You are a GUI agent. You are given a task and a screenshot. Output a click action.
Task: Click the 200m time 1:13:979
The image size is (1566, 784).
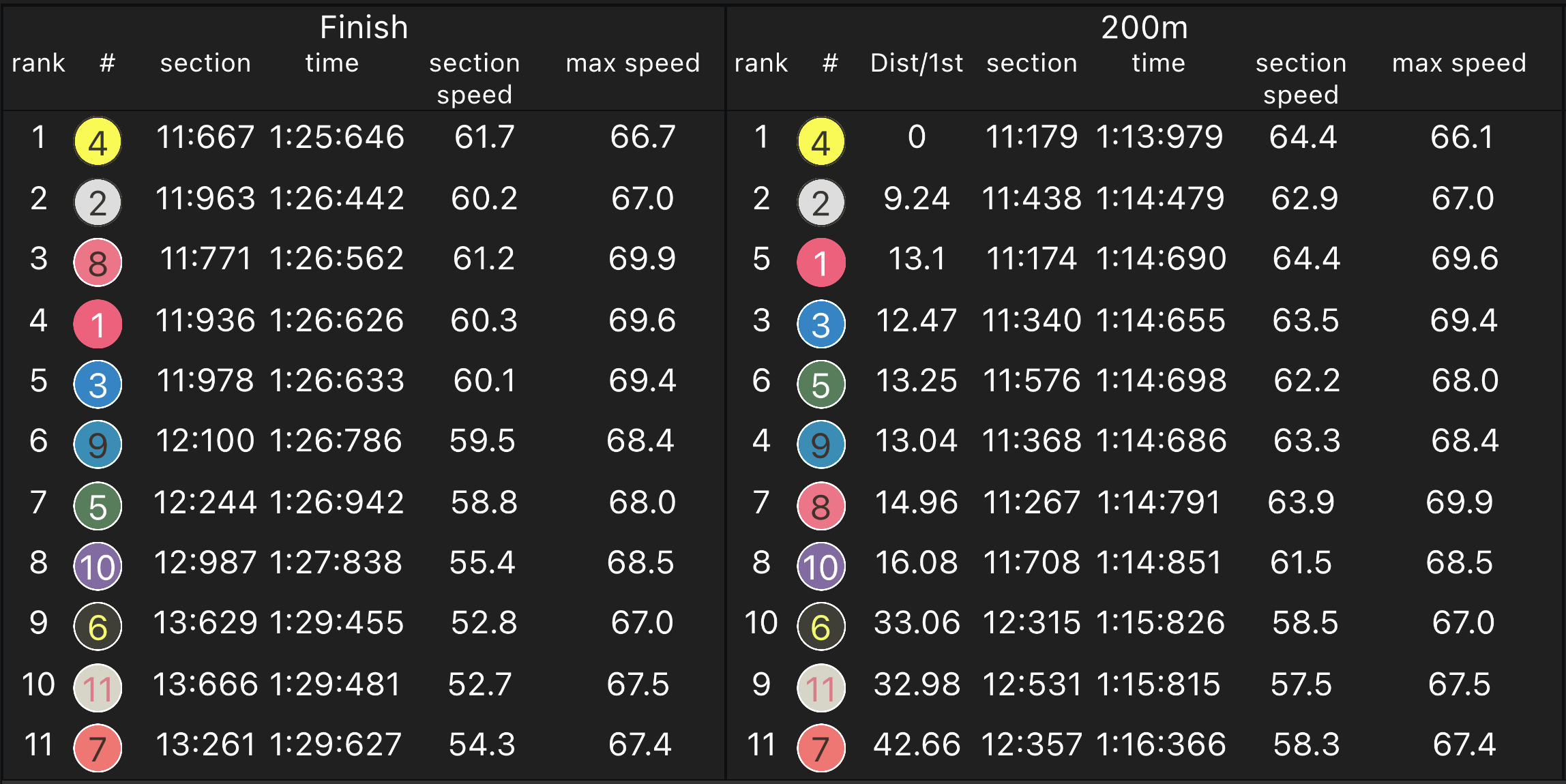pos(1159,137)
